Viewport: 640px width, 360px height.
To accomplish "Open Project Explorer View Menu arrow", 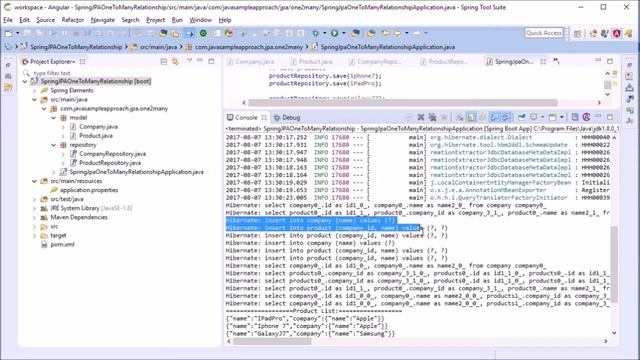I will [x=189, y=61].
